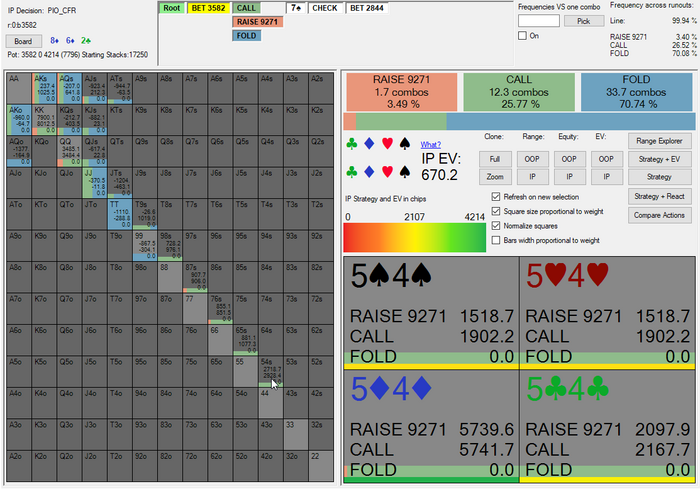Select the 5♠4♠ combo panel
The image size is (700, 489).
(x=431, y=313)
